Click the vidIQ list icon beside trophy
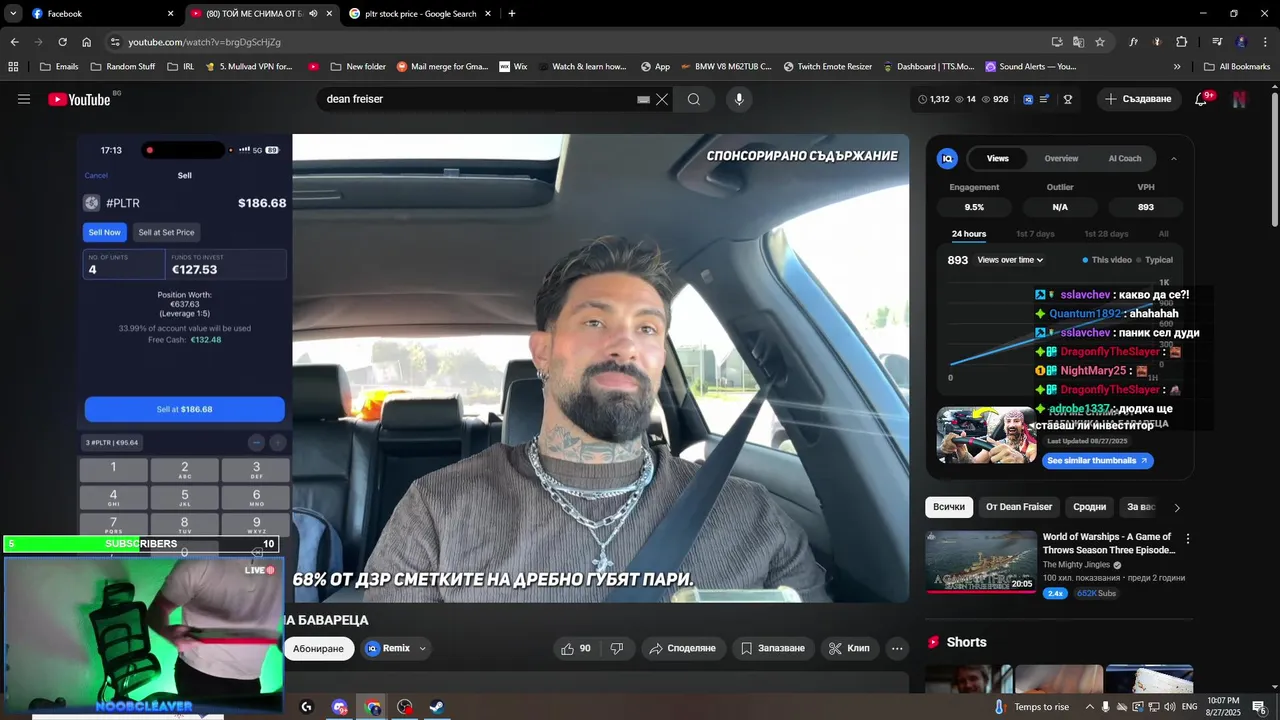The height and width of the screenshot is (720, 1280). (x=1046, y=99)
